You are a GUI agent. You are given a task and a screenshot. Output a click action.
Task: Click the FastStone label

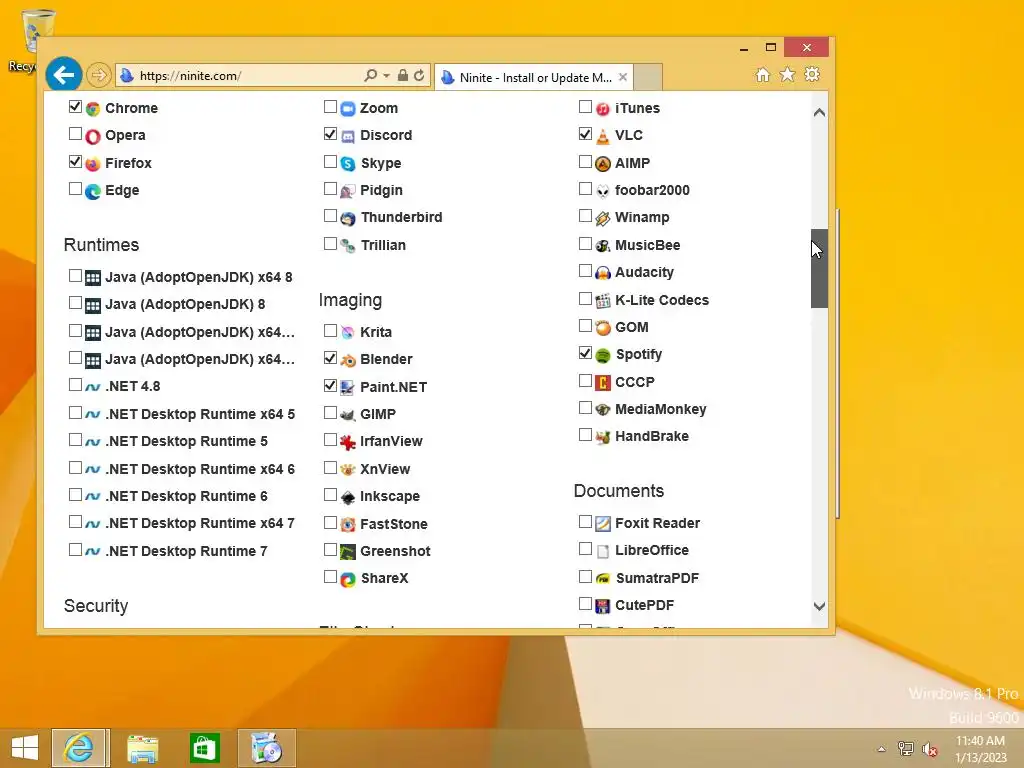point(394,524)
